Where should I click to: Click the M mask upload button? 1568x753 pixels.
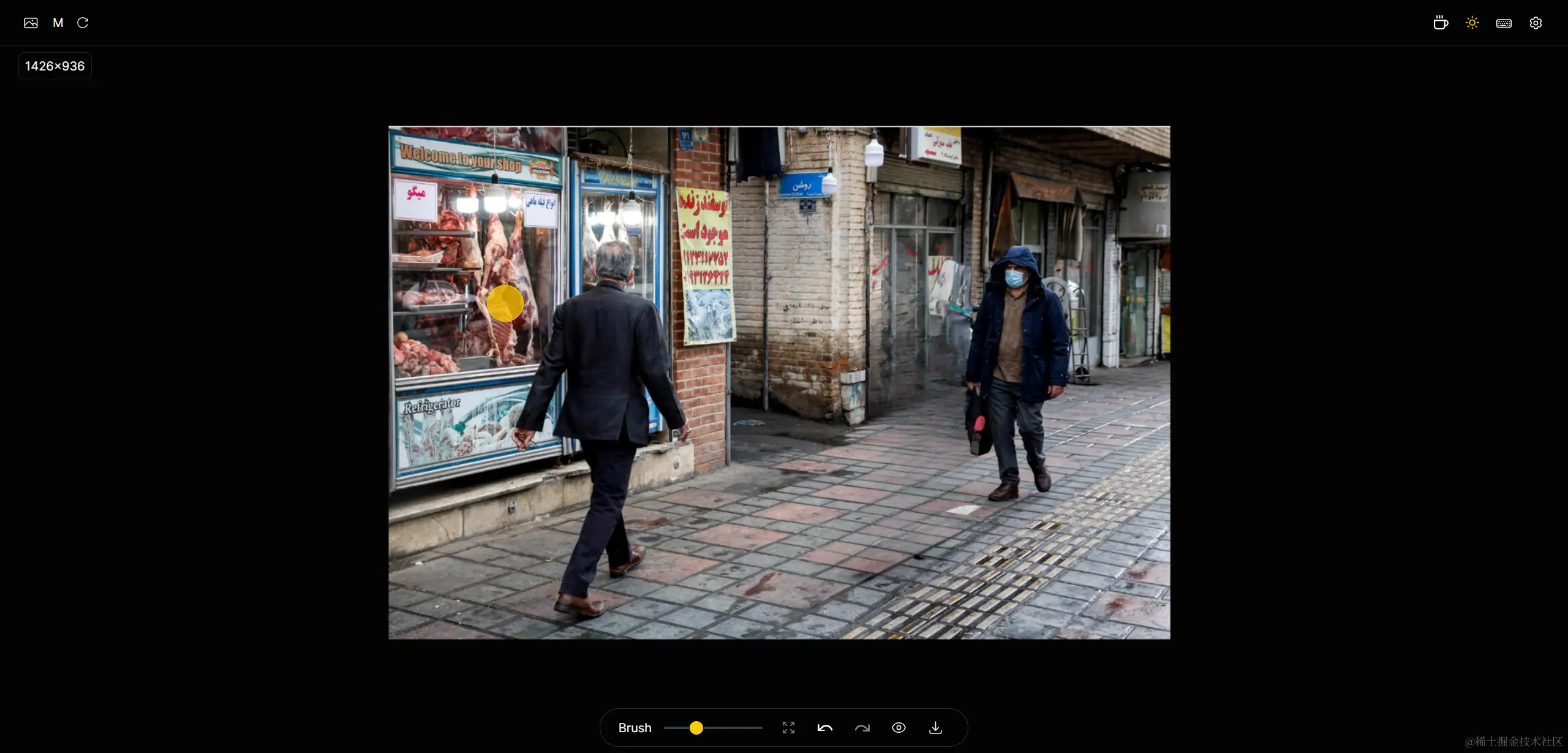[58, 23]
